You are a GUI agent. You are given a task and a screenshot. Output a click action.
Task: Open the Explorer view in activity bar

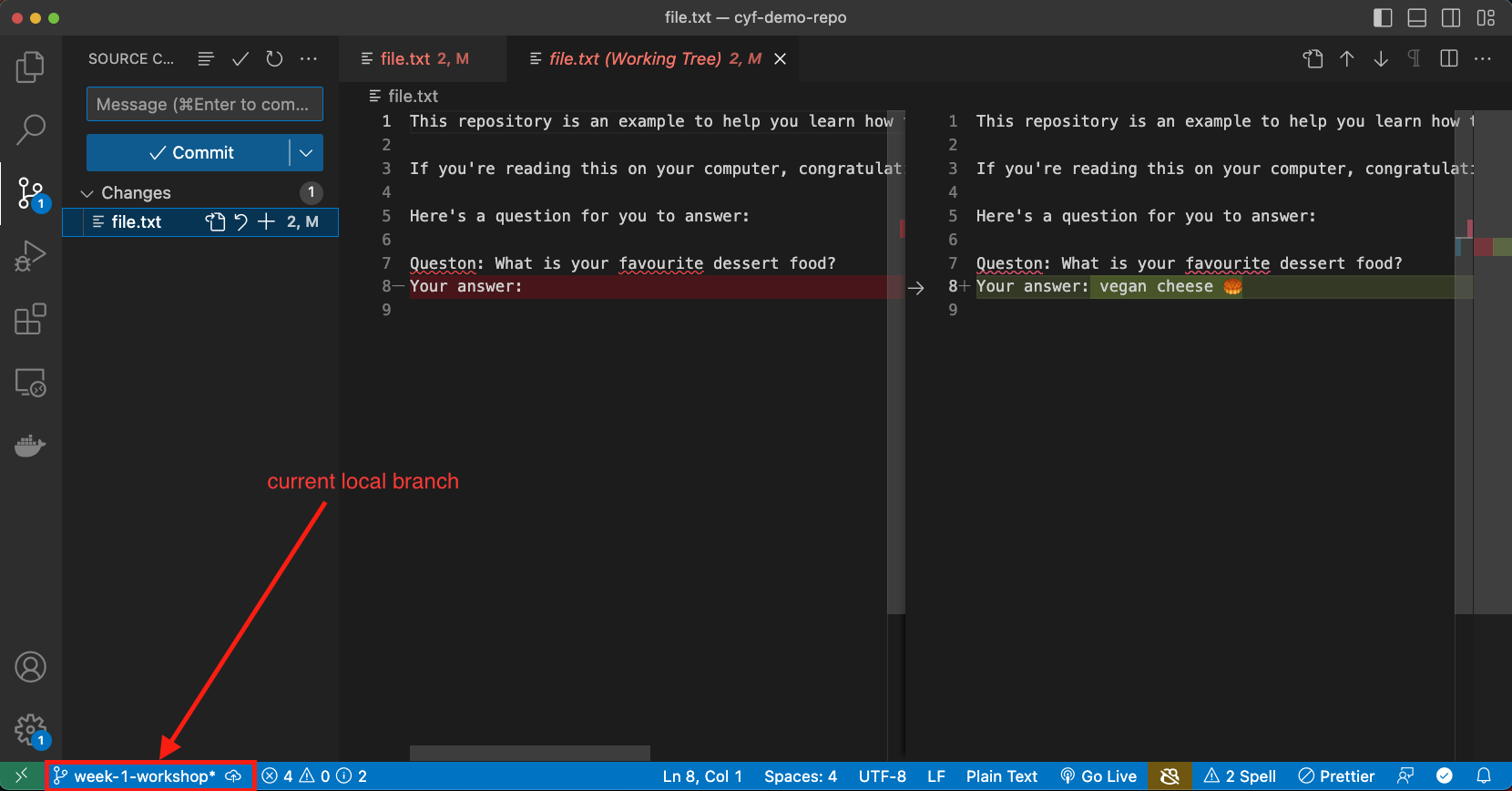pos(30,67)
